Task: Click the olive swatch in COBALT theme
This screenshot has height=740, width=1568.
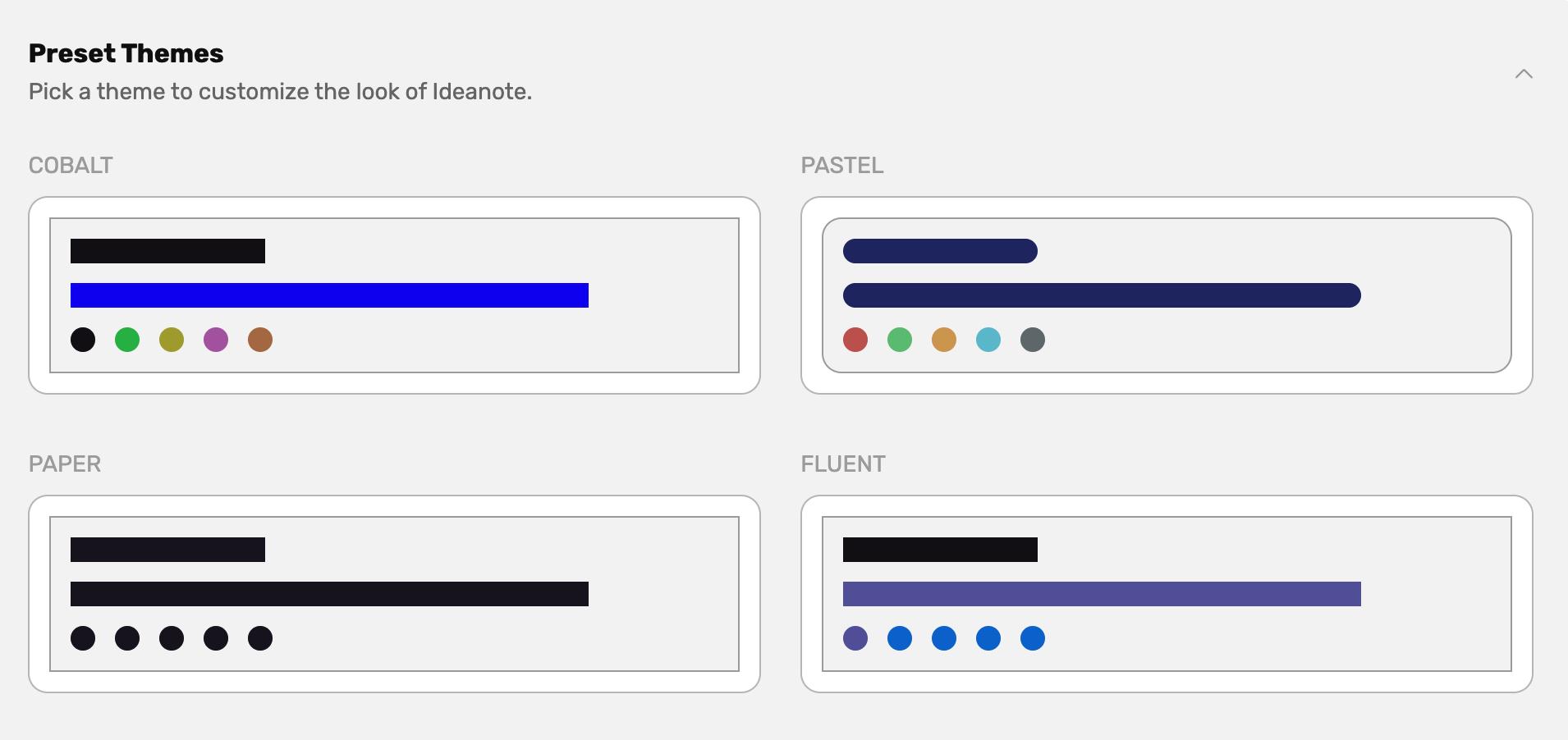Action: pyautogui.click(x=172, y=339)
